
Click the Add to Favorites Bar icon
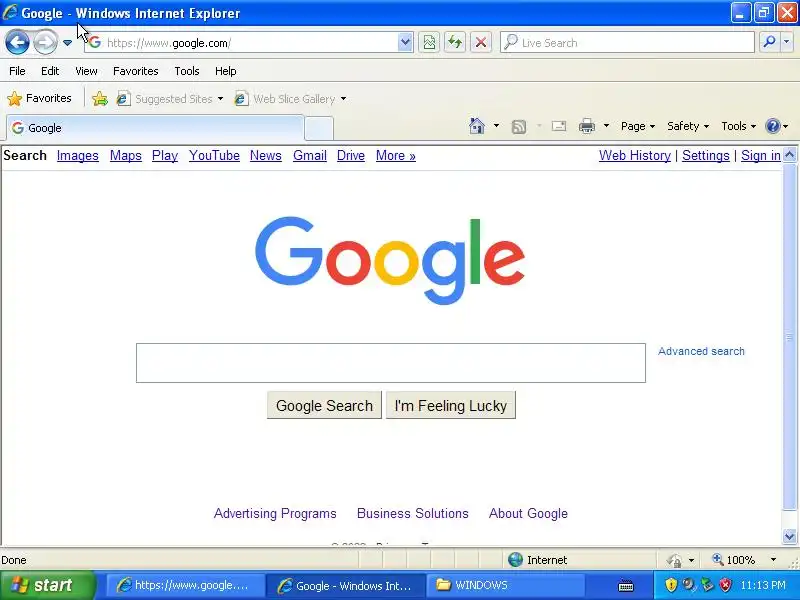100,98
